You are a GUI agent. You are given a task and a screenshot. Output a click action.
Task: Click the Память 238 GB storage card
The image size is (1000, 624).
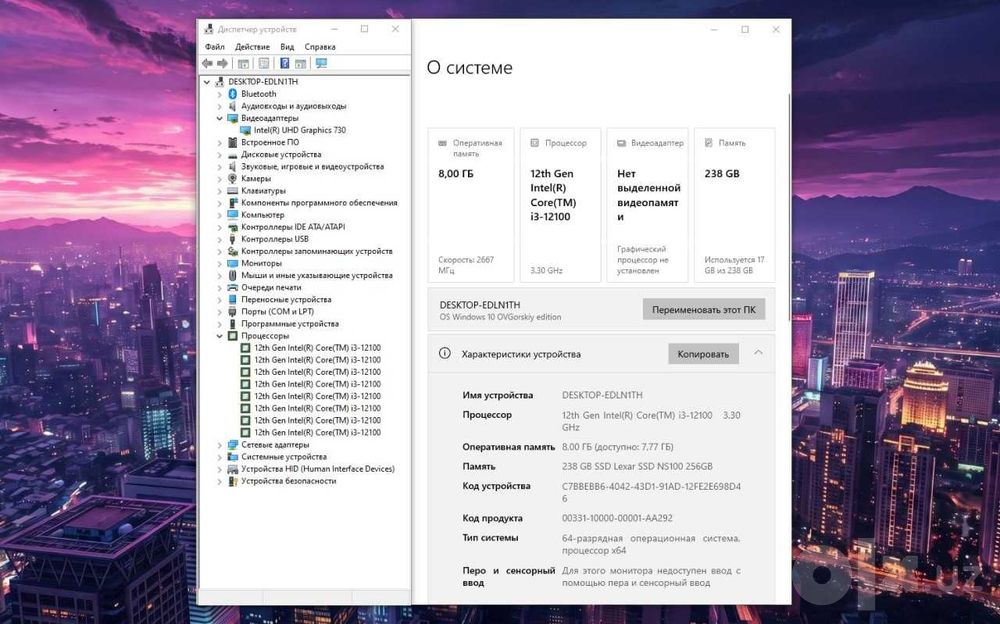tap(734, 205)
